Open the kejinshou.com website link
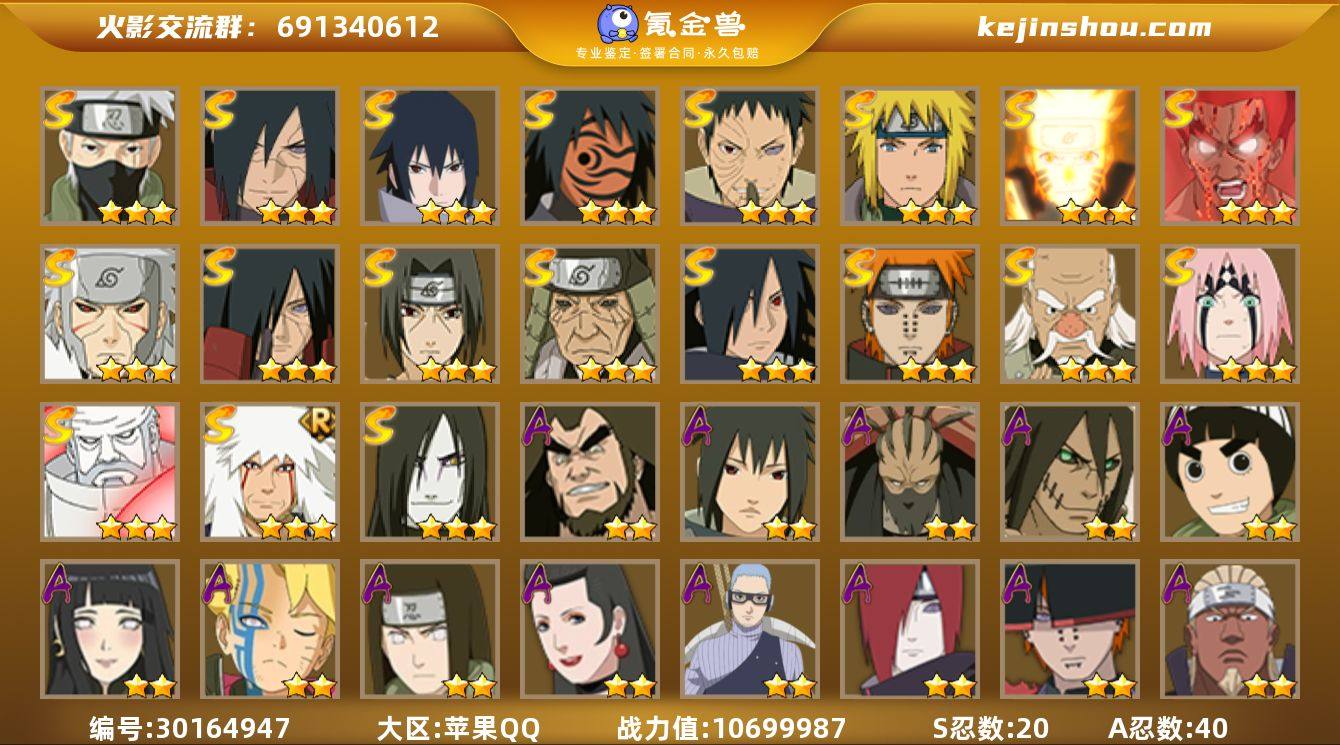 [x=1094, y=27]
